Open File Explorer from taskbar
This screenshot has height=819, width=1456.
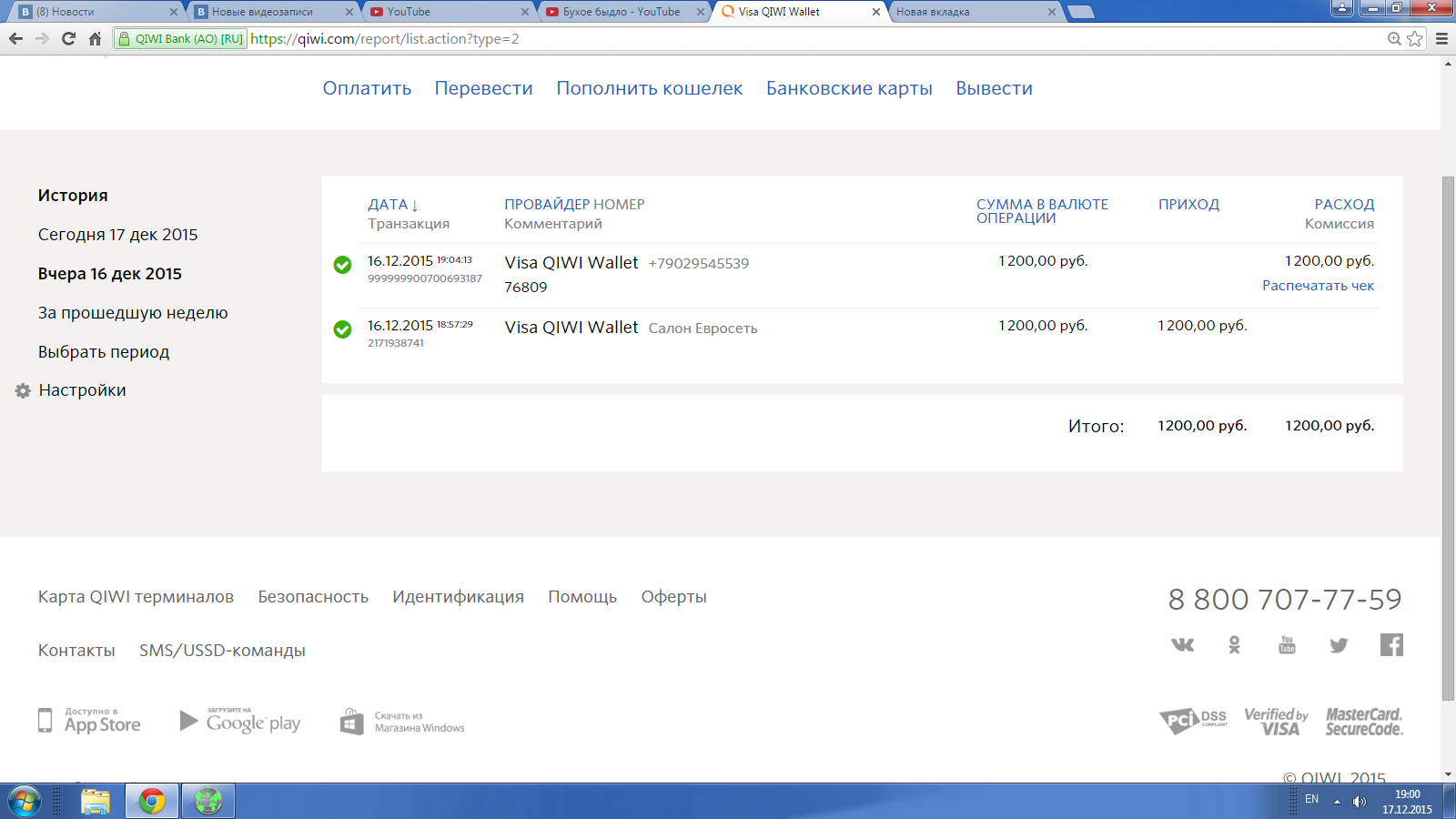[96, 802]
